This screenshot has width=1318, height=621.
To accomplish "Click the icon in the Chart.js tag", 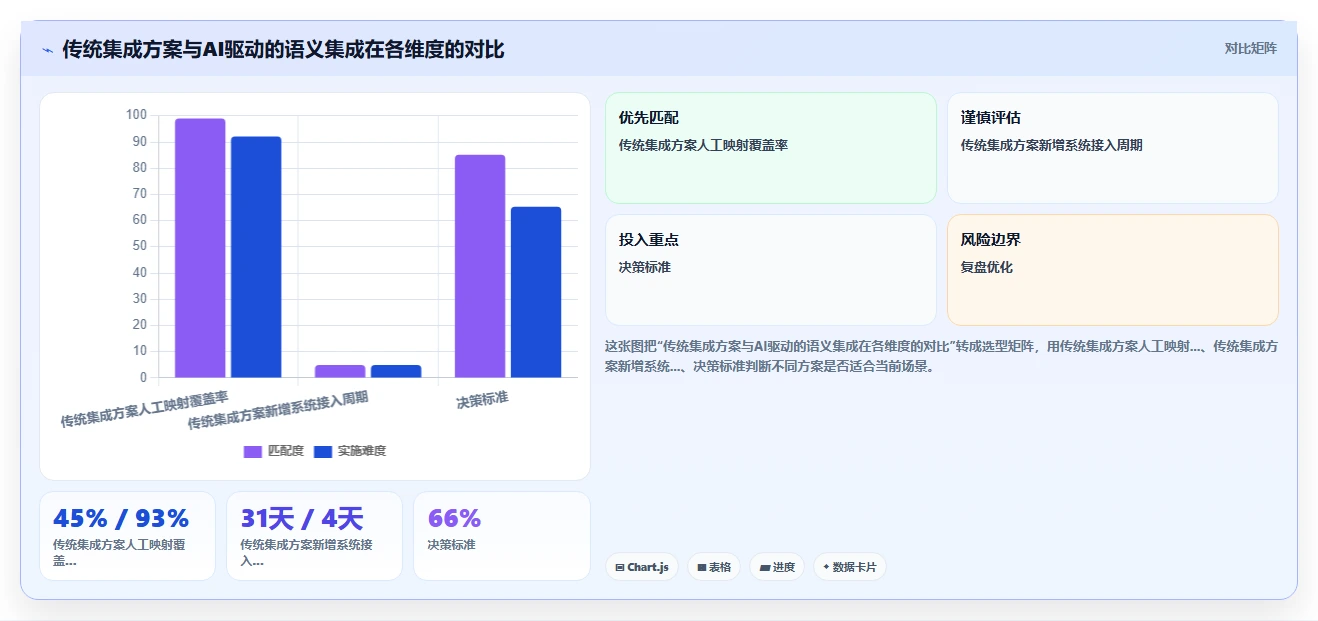I will pos(620,567).
